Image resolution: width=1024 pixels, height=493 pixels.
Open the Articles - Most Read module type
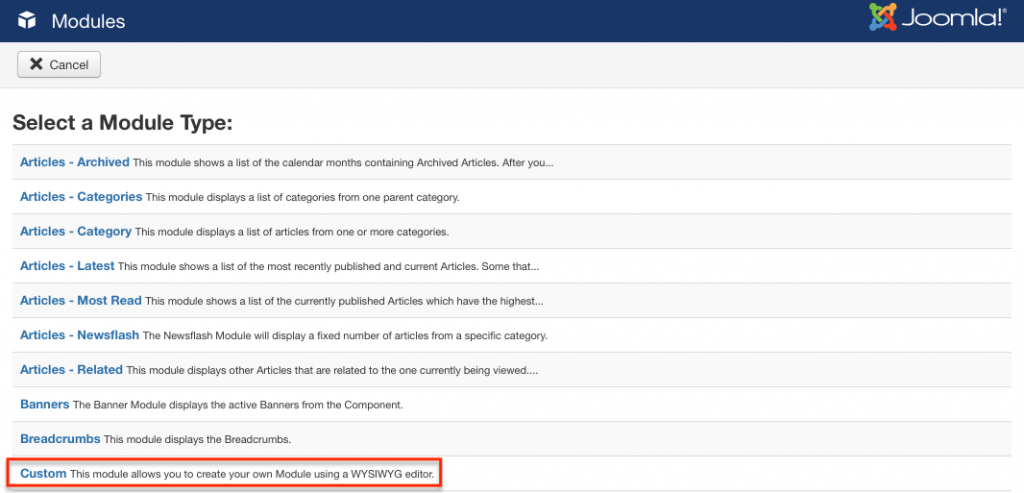(x=81, y=300)
